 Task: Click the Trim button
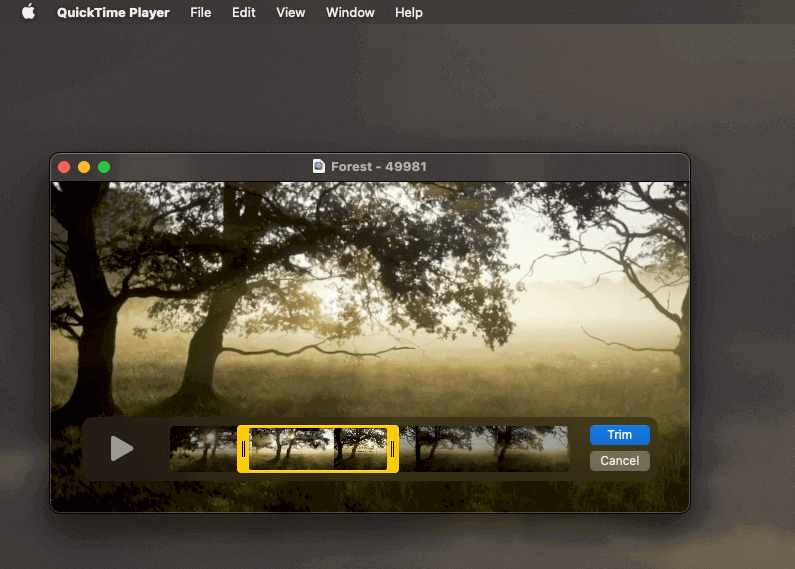[x=620, y=435]
